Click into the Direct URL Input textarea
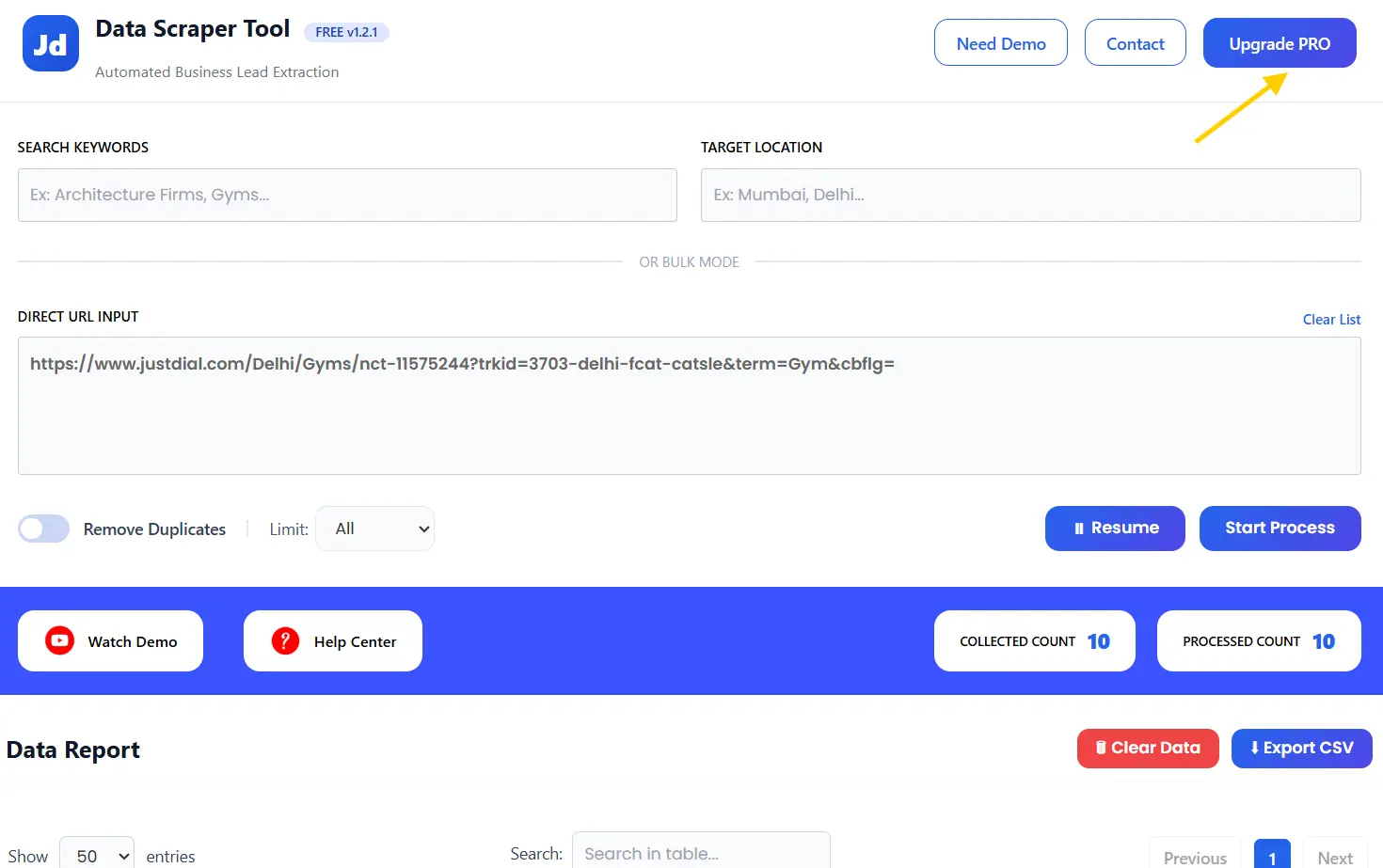1383x868 pixels. point(689,405)
